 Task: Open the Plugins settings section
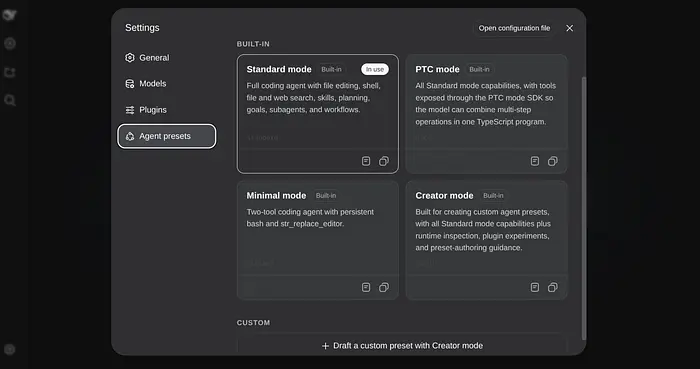pyautogui.click(x=167, y=110)
